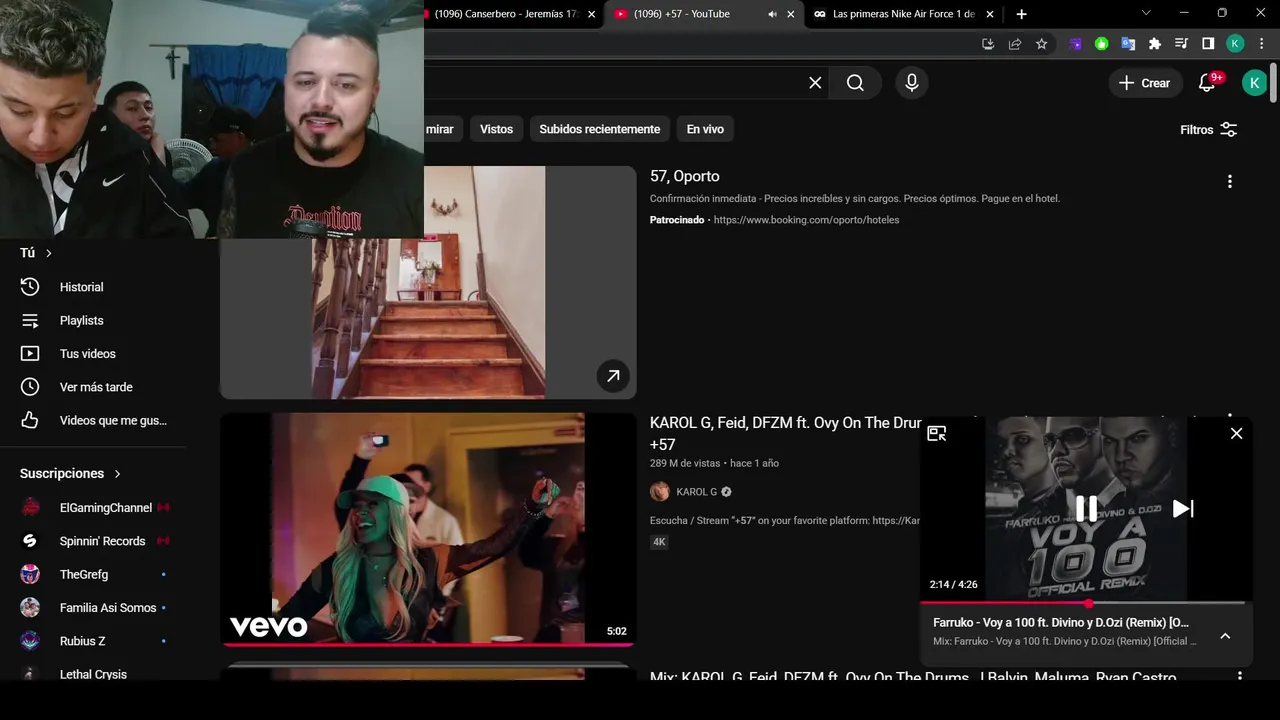Open the Chrome three-dot menu
The image size is (1280, 720).
[x=1262, y=44]
